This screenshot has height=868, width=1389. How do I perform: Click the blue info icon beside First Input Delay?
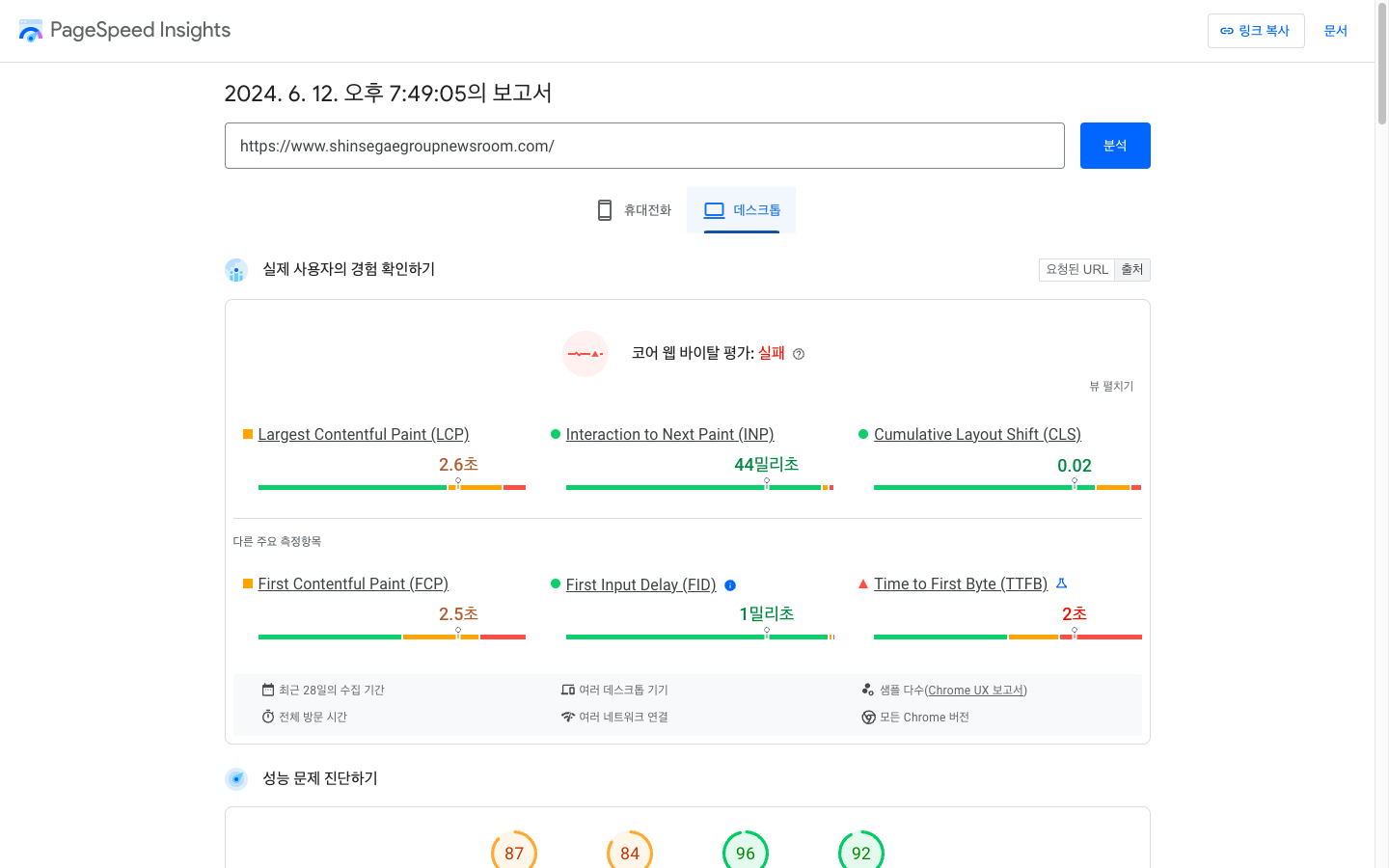[x=730, y=585]
